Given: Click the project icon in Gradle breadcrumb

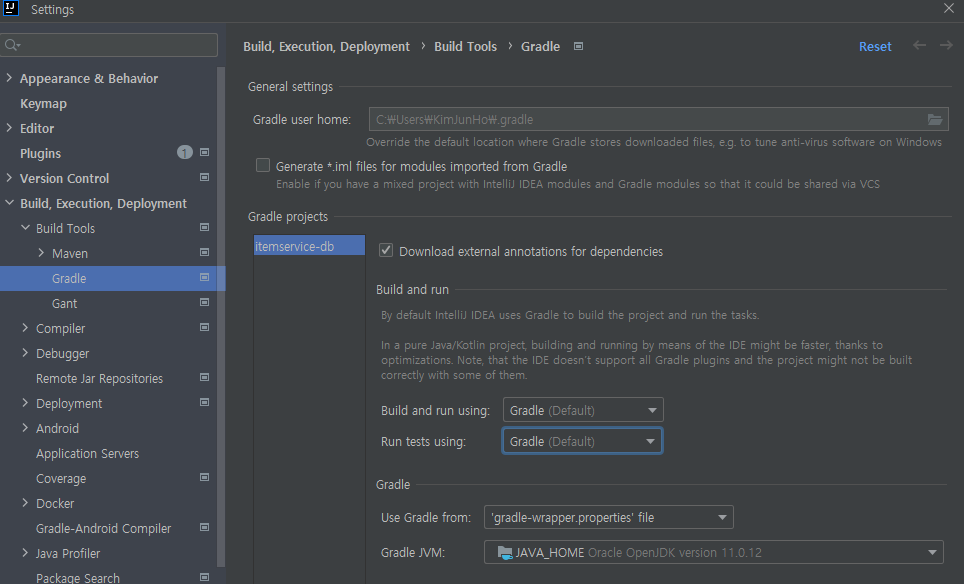Looking at the screenshot, I should coord(578,46).
